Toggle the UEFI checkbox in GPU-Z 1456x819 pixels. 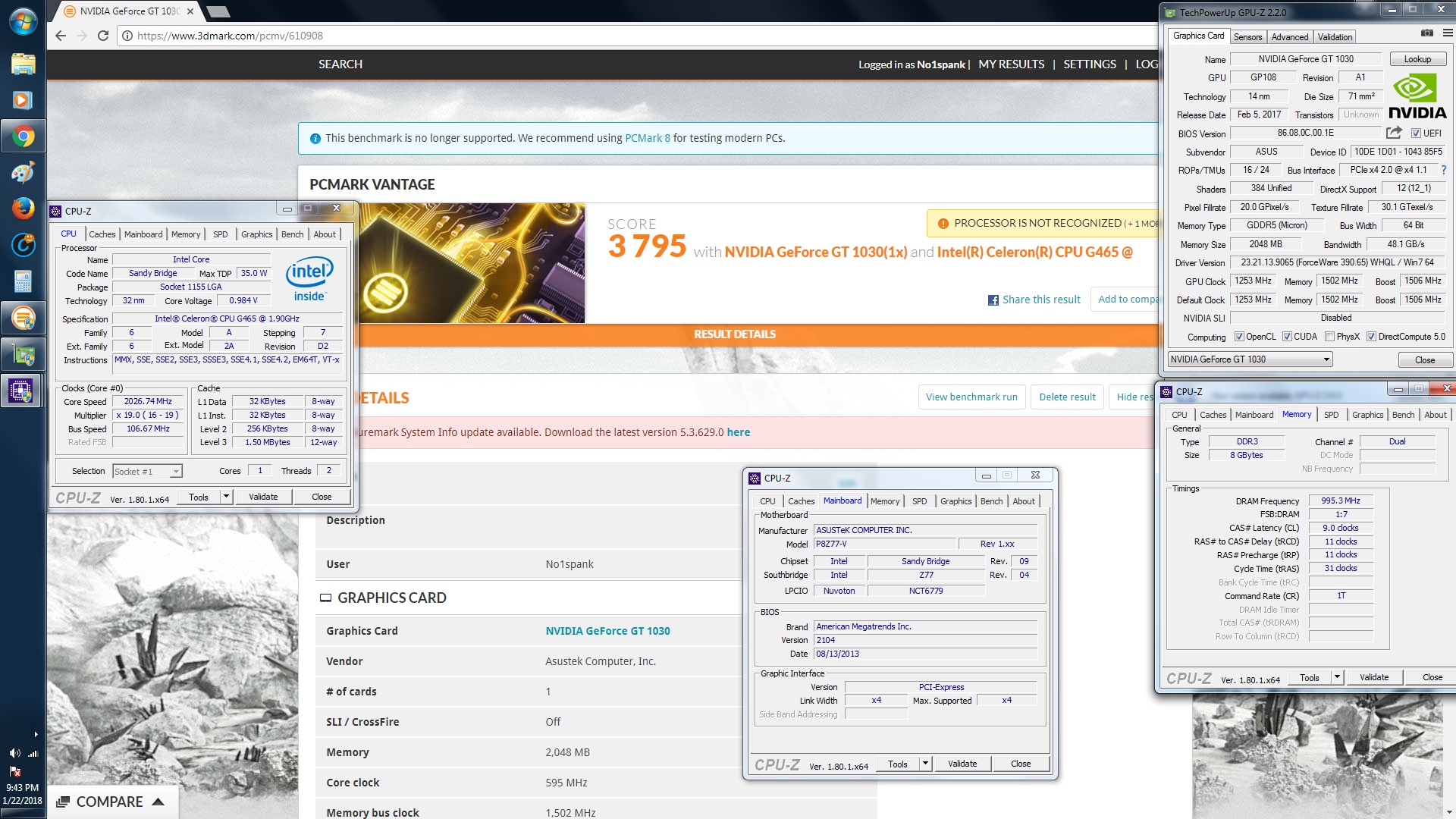click(1415, 133)
